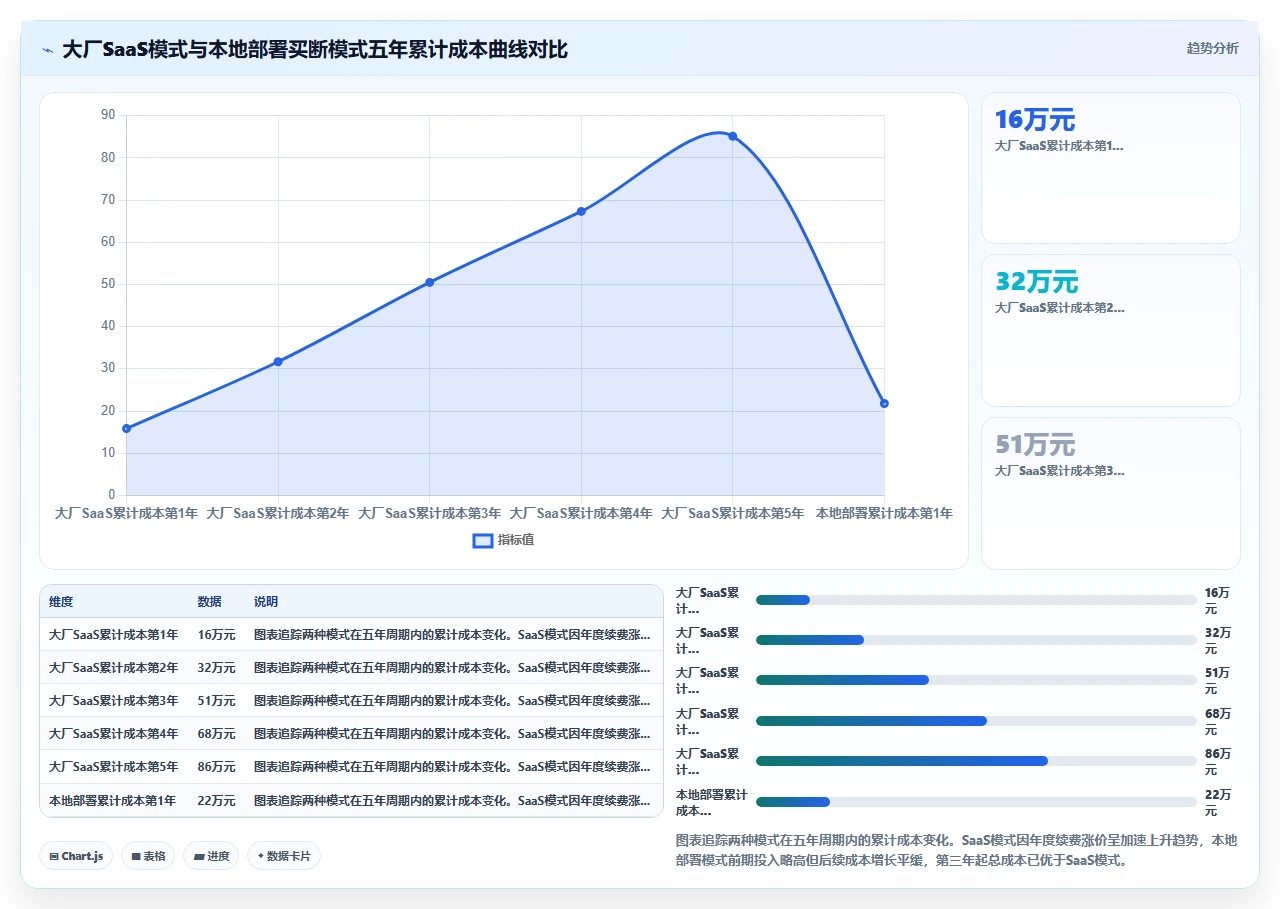Click the 说明 column header
The width and height of the screenshot is (1280, 909).
pos(266,601)
